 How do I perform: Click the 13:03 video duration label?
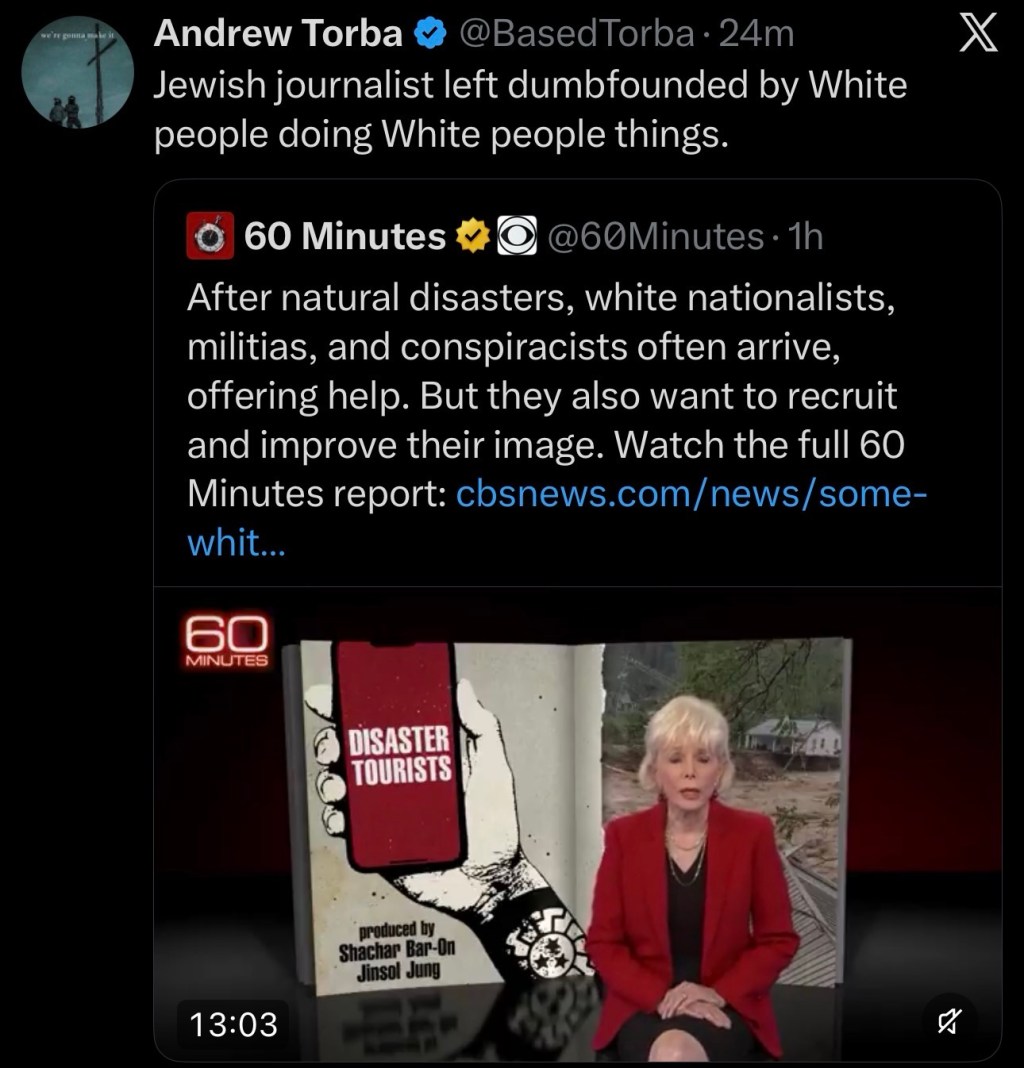(x=234, y=1024)
